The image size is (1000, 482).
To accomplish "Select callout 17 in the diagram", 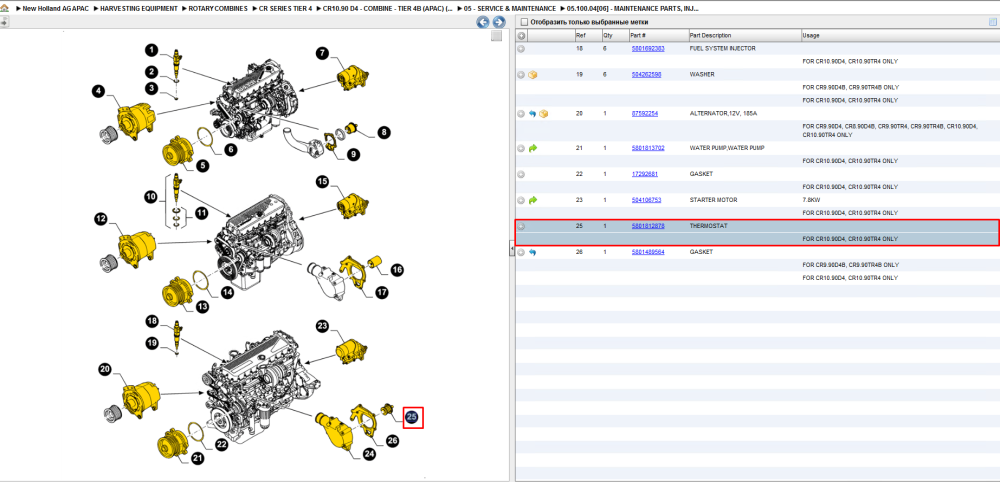I will 381,293.
